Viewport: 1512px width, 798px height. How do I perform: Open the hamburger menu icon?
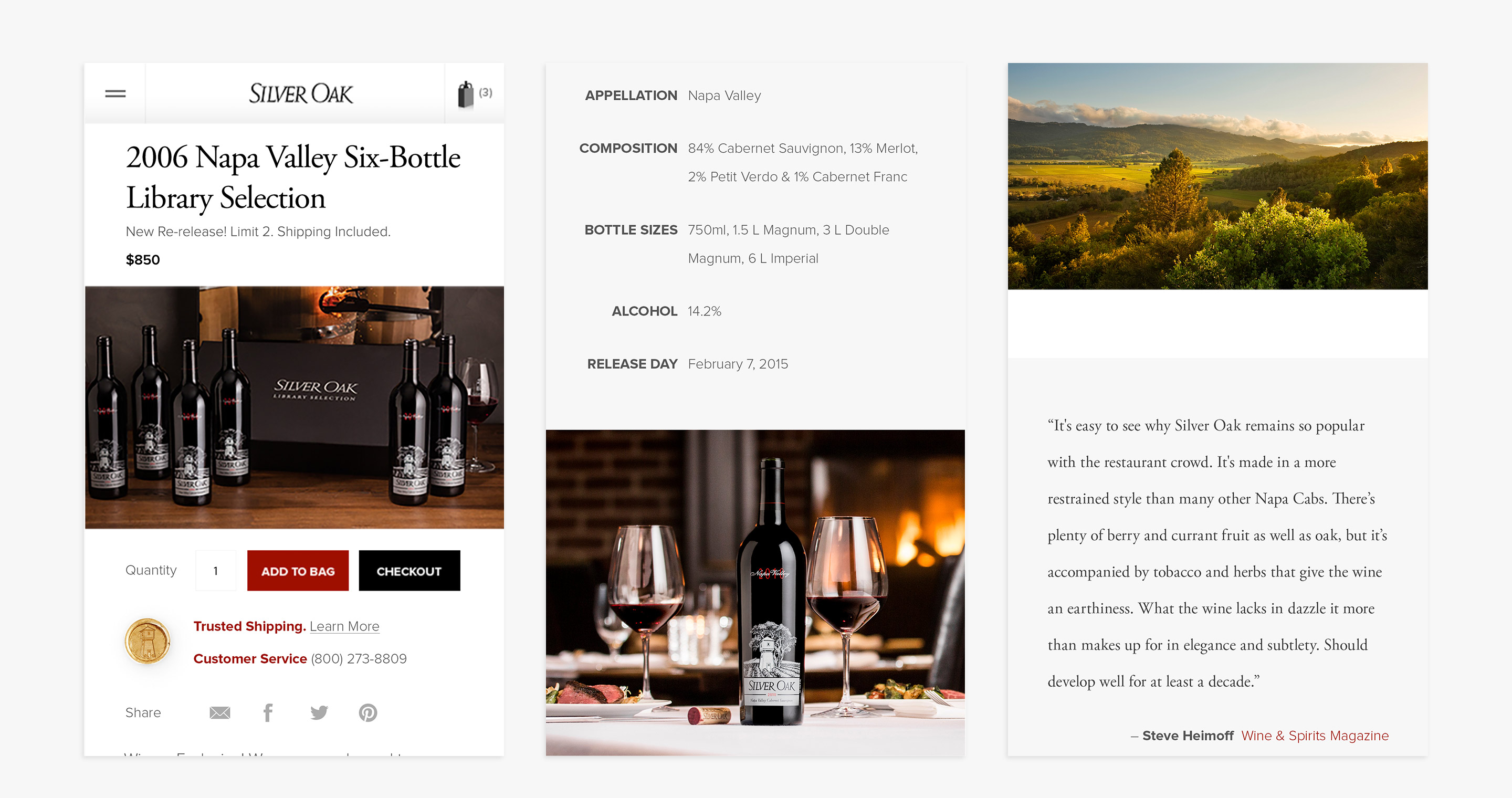(115, 93)
